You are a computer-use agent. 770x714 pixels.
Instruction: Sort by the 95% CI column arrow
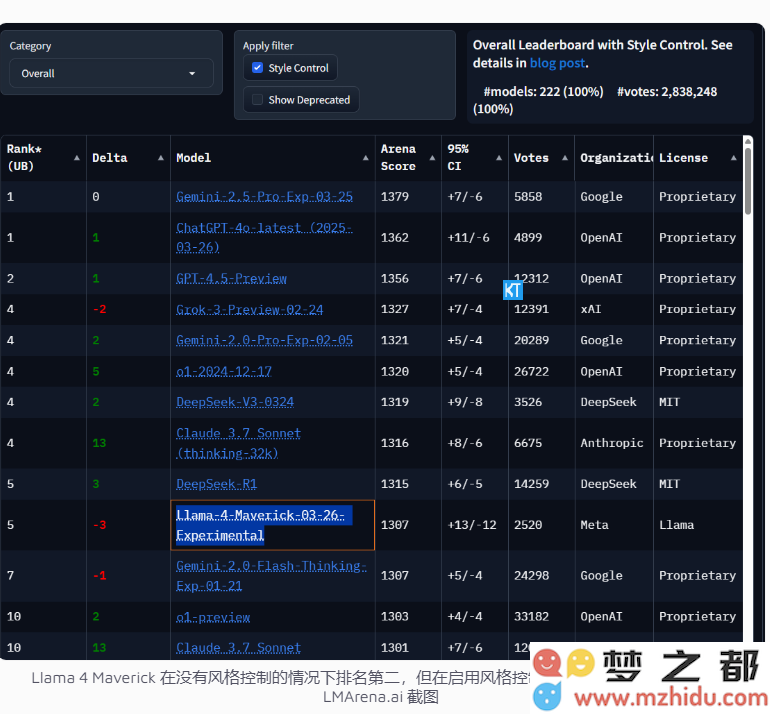click(499, 158)
